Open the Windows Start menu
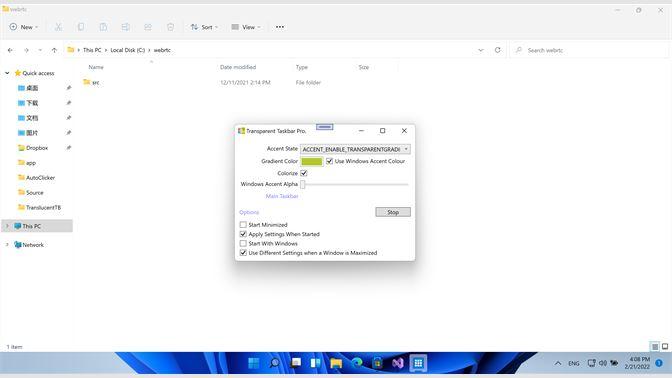 pyautogui.click(x=254, y=363)
